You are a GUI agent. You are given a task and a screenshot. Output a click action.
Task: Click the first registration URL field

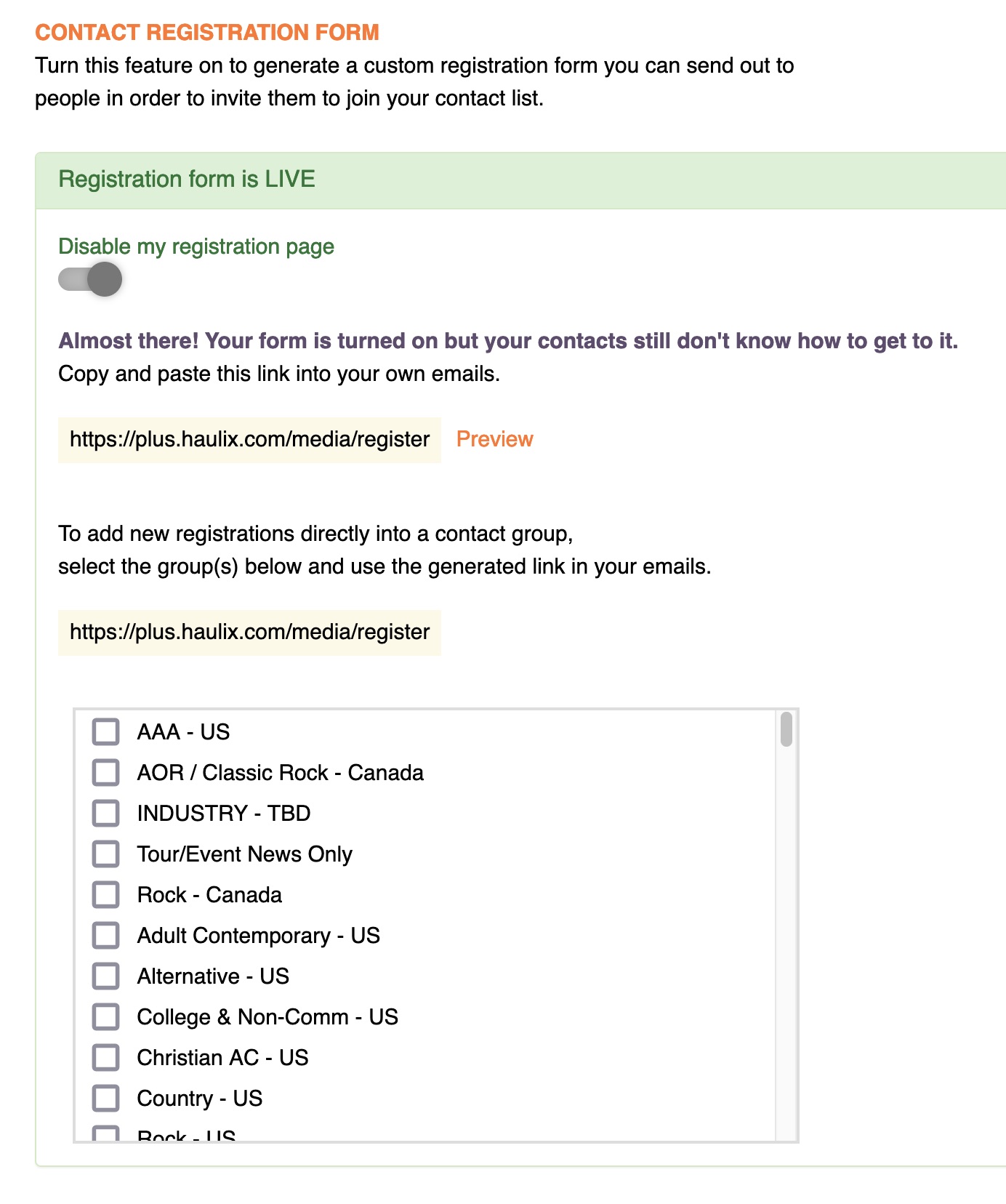[249, 440]
